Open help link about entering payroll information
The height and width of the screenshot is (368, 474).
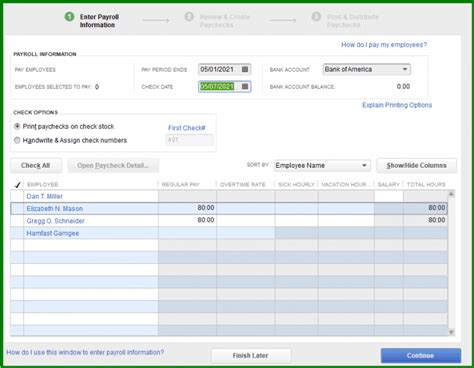[x=85, y=352]
